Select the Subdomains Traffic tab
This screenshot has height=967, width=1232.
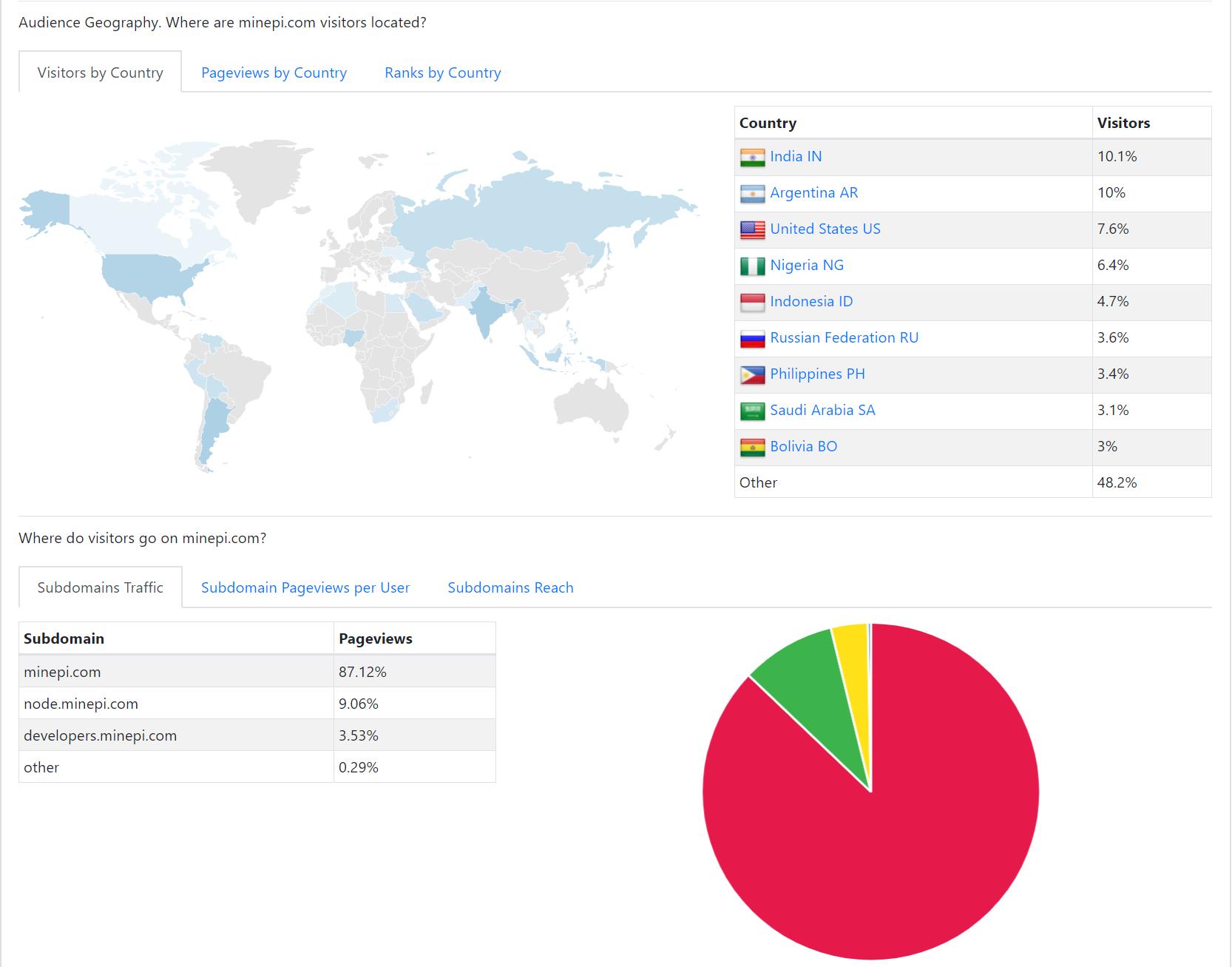(100, 587)
